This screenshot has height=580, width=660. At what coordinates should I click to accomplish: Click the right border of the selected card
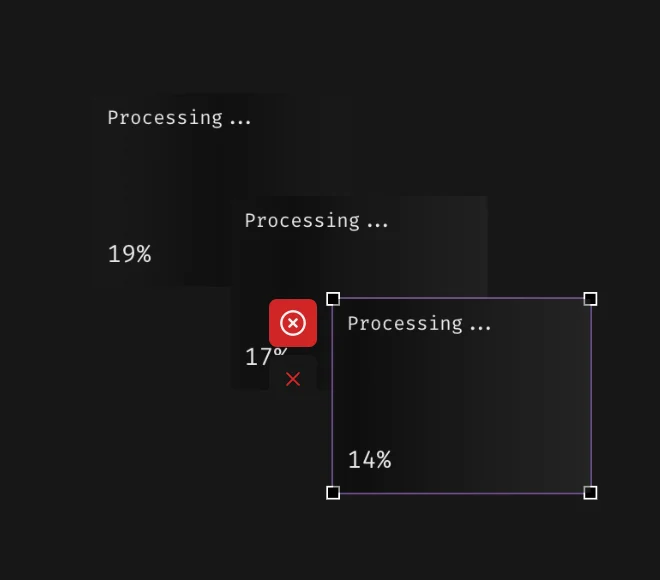pos(591,395)
